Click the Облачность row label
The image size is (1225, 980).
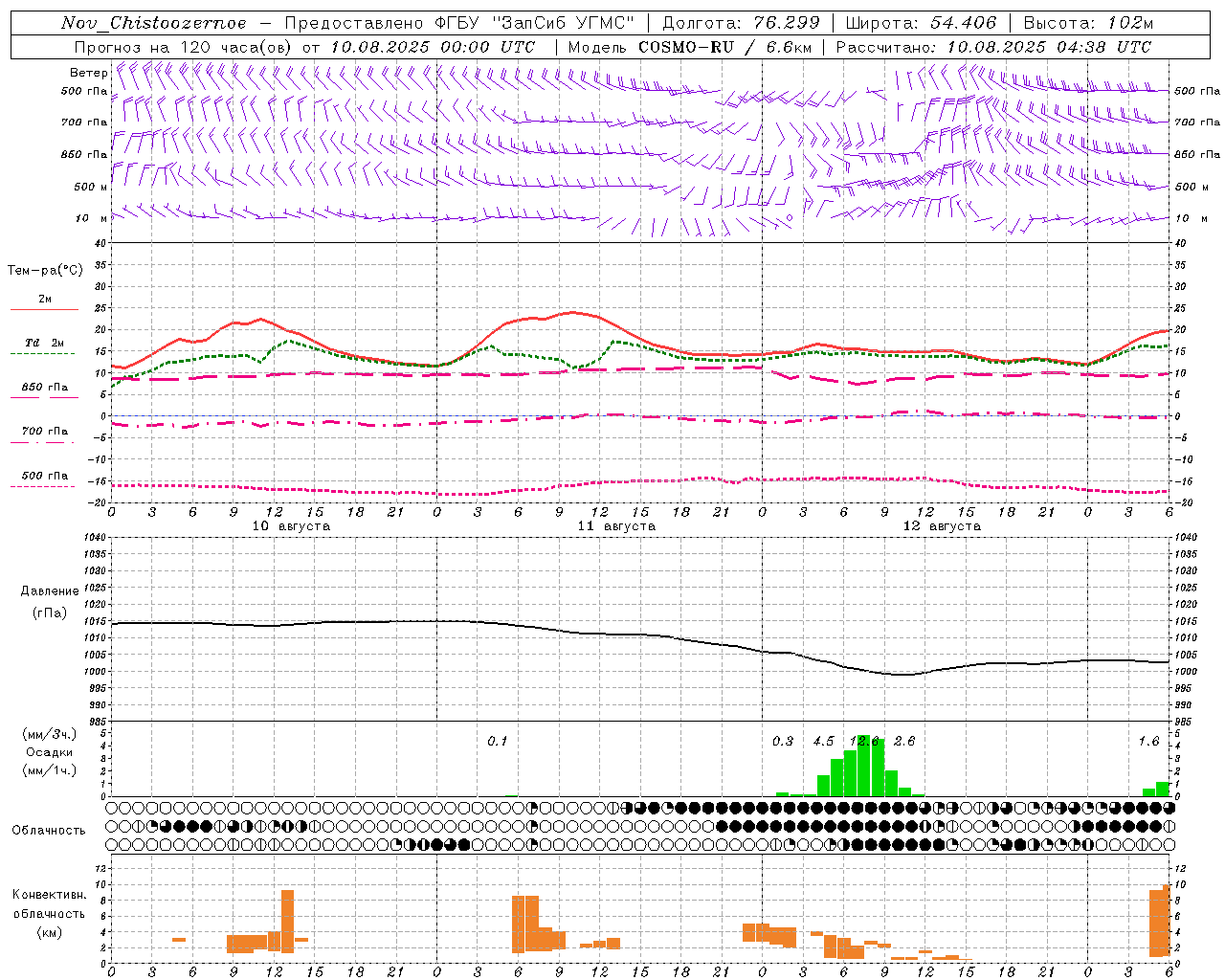tap(49, 831)
